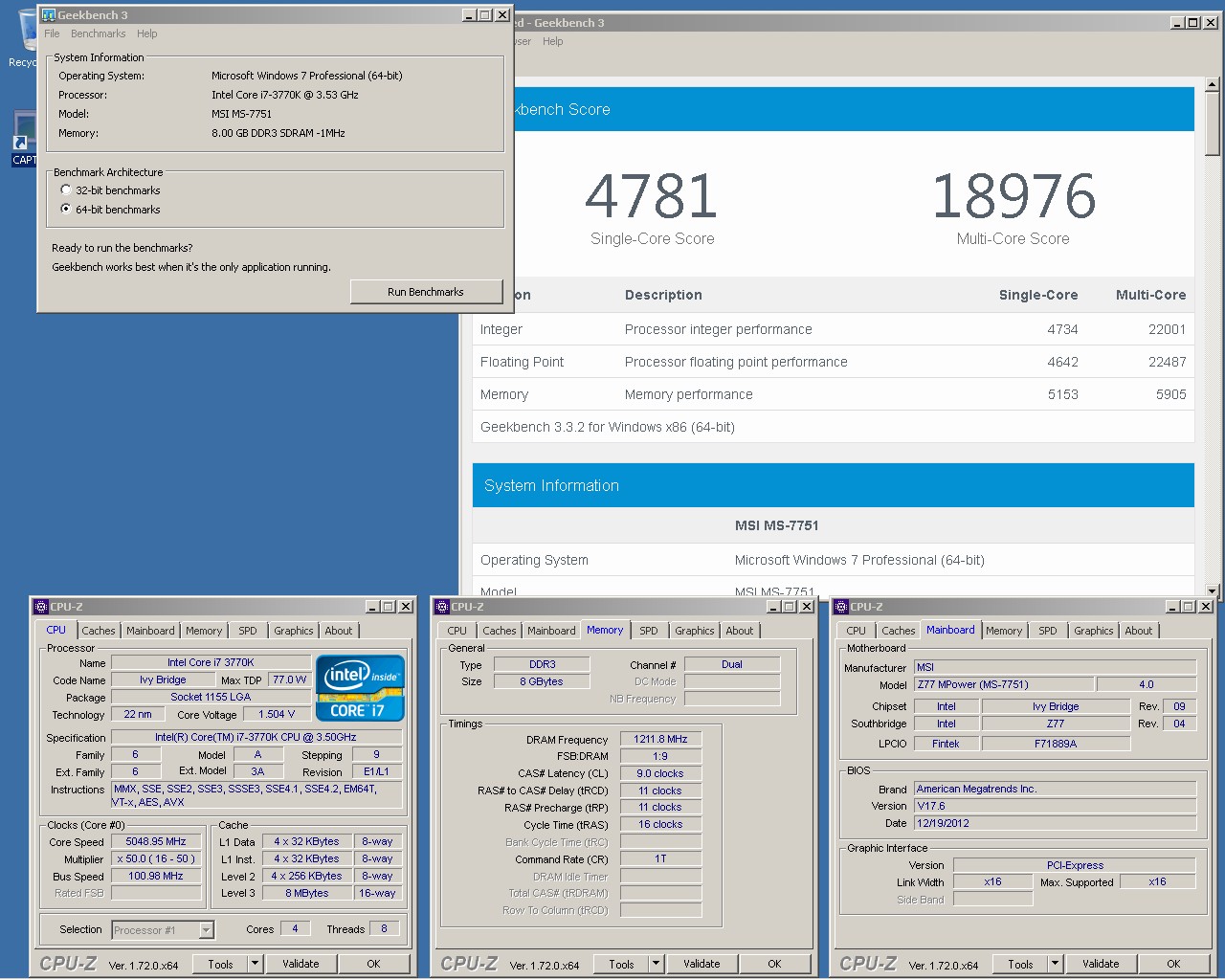The image size is (1225, 980).
Task: Click the title icon of the CPU-Z Mainboard window
Action: click(x=841, y=607)
